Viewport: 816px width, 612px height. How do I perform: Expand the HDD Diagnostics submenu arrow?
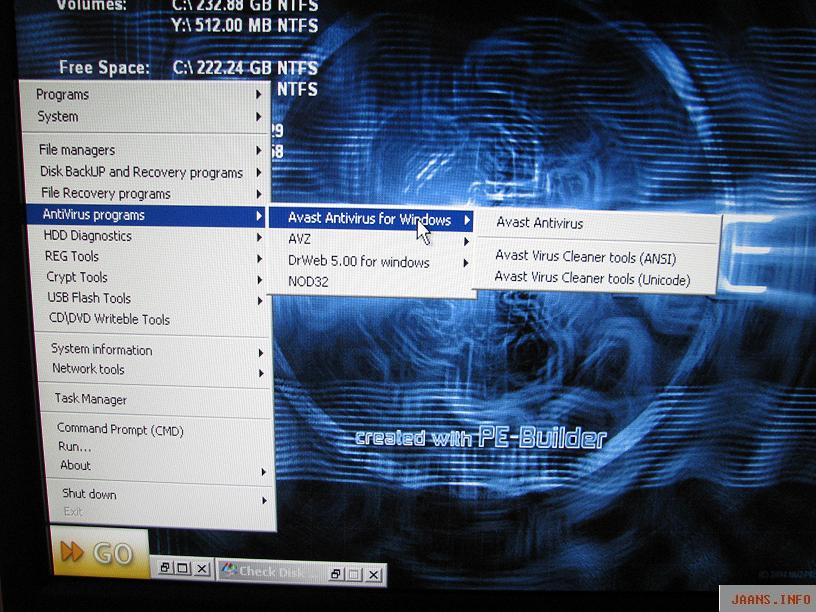pos(259,237)
